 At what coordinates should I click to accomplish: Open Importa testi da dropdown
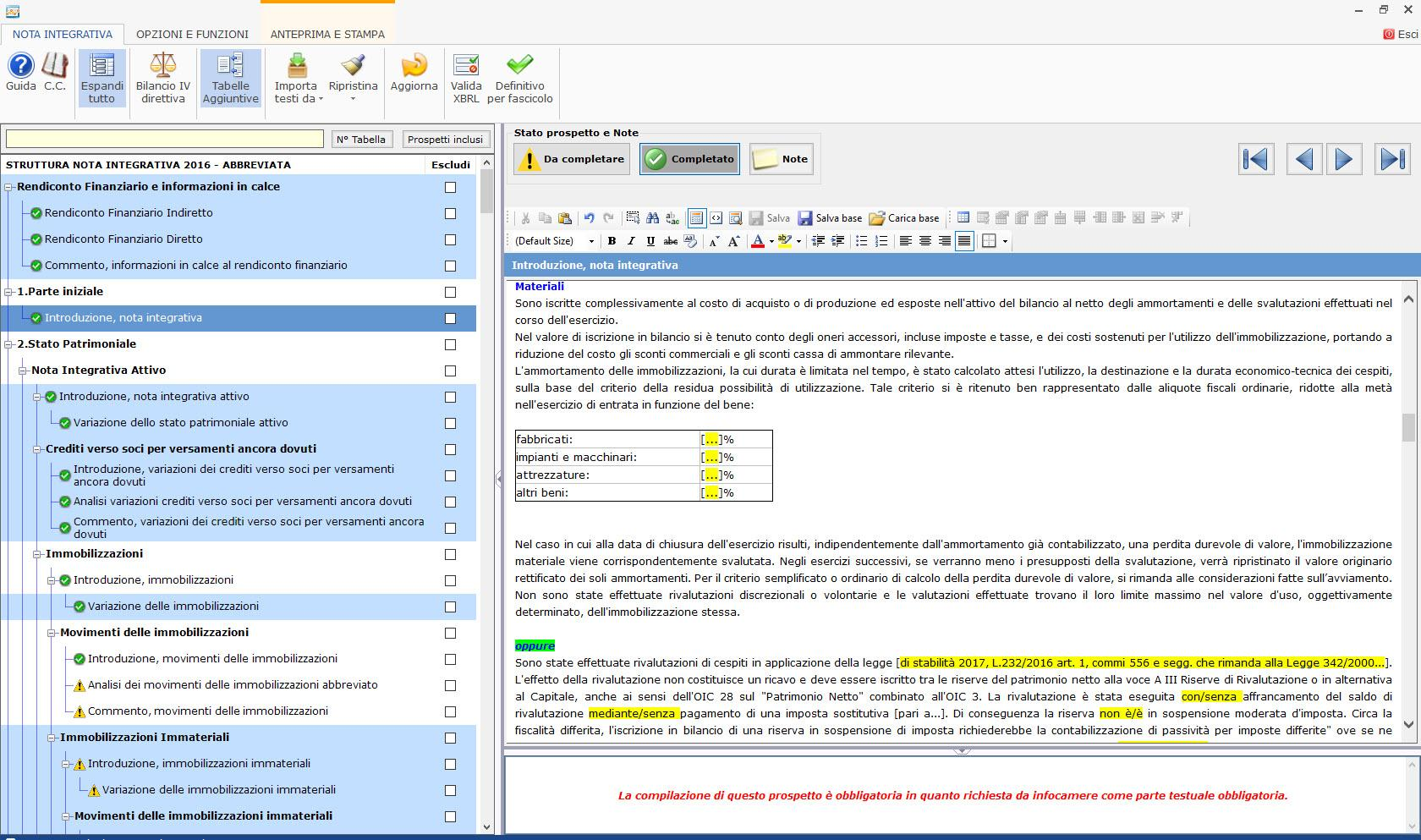pos(296,77)
